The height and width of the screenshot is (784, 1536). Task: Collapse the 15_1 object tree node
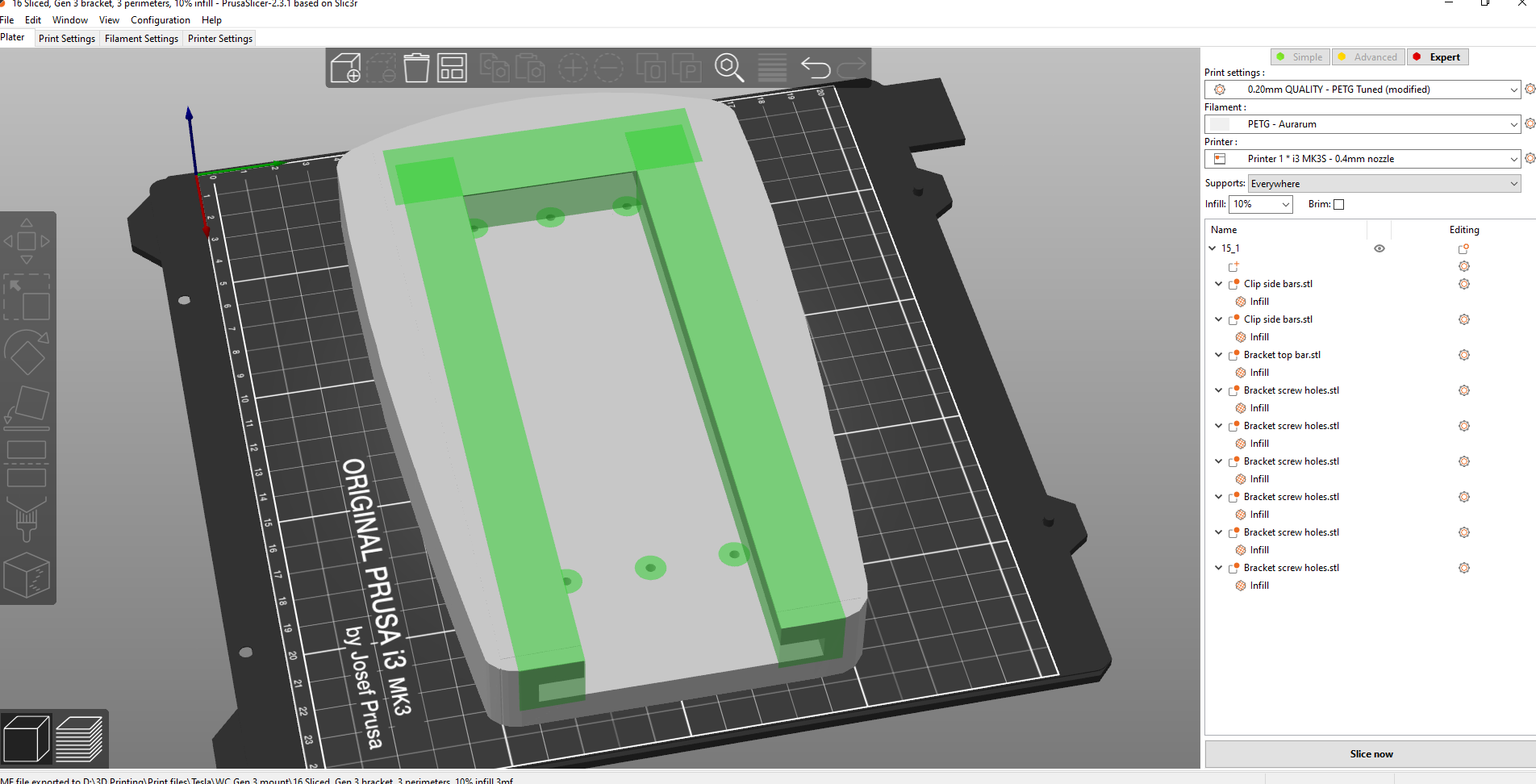click(x=1212, y=248)
